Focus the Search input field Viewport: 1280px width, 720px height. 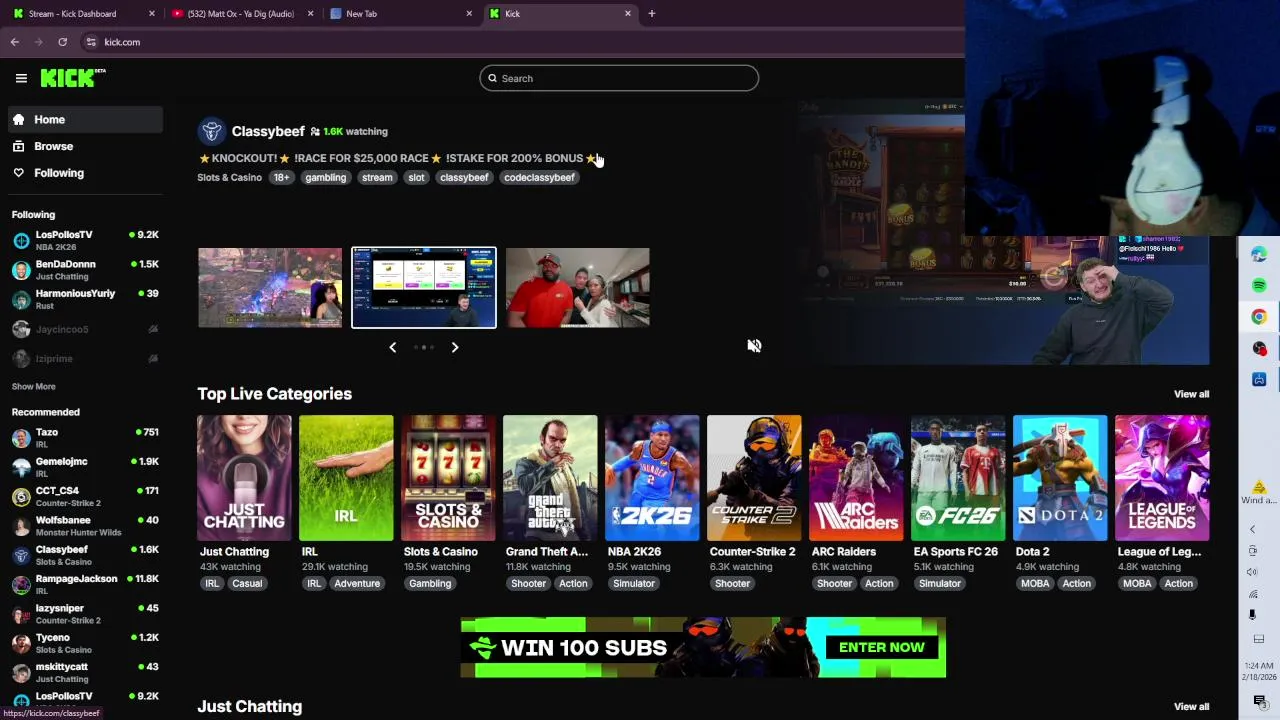(x=619, y=78)
